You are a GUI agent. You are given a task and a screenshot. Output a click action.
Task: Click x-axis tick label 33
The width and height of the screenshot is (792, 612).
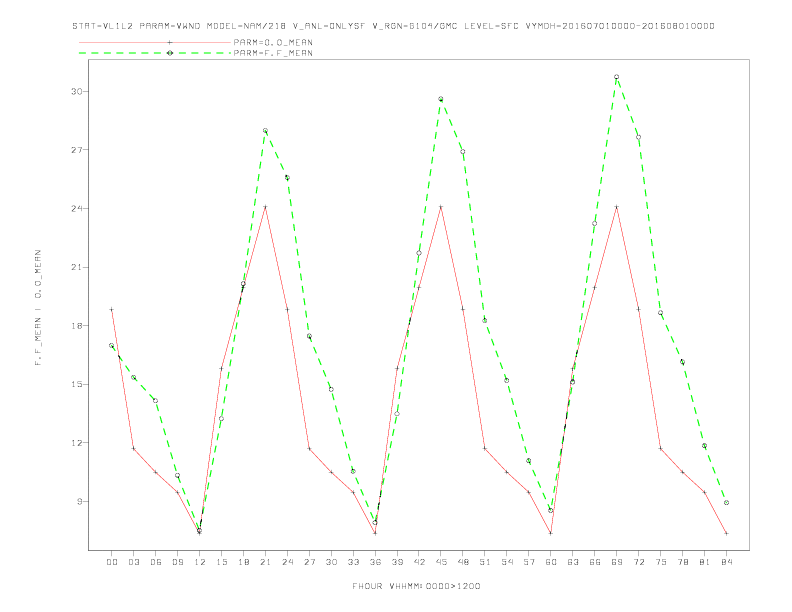353,562
